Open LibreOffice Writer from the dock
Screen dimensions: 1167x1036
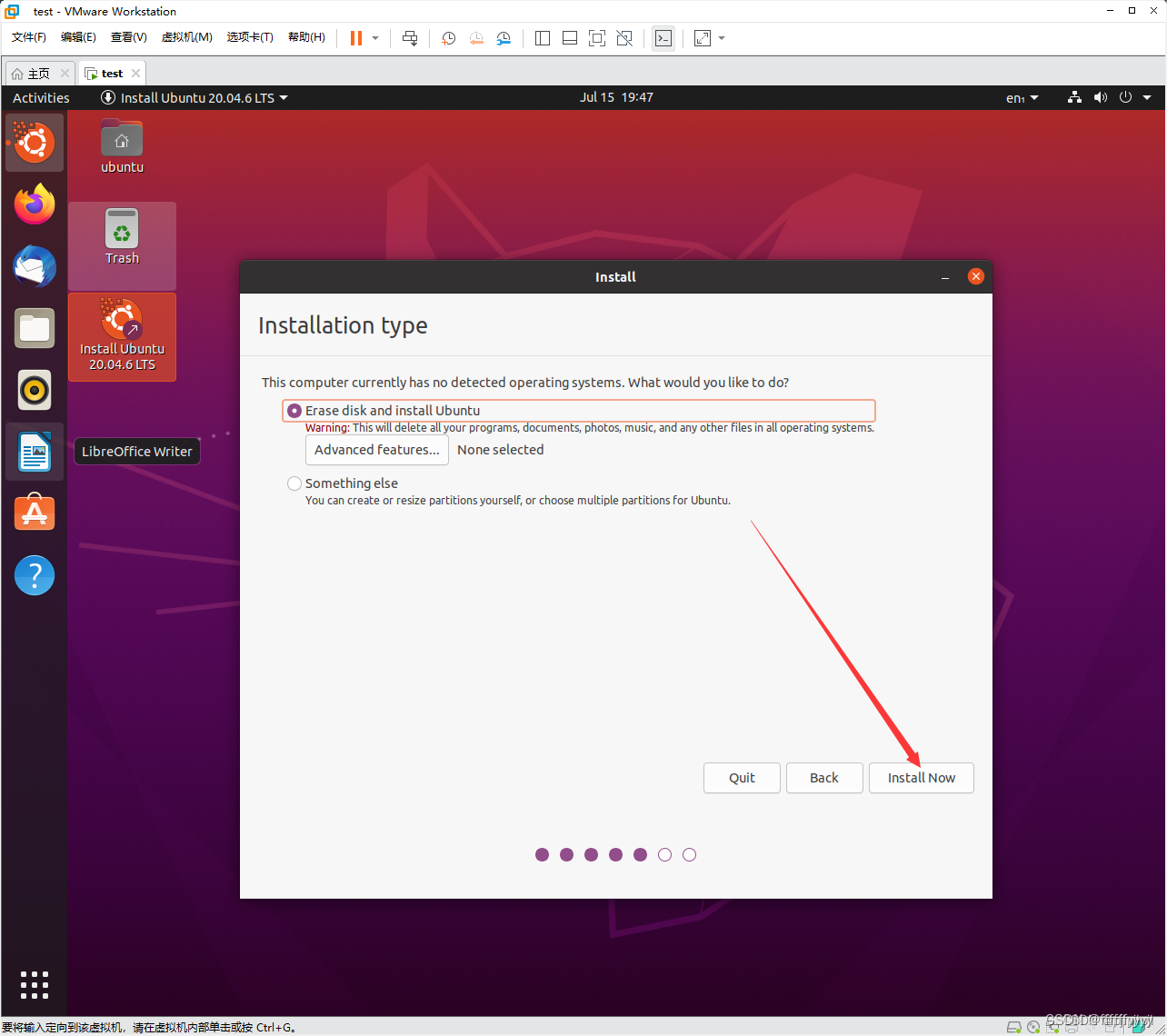[x=35, y=452]
